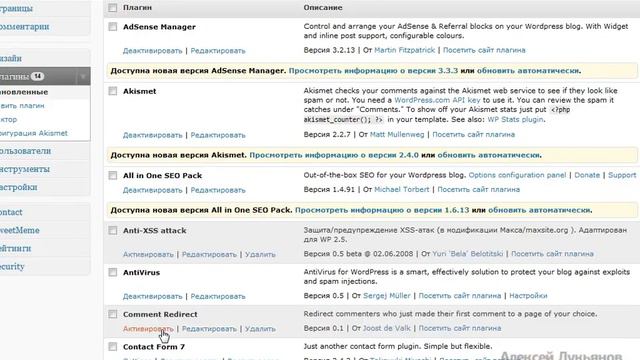Update All in One SEO Pack automatically
This screenshot has height=360, width=640.
tap(539, 210)
